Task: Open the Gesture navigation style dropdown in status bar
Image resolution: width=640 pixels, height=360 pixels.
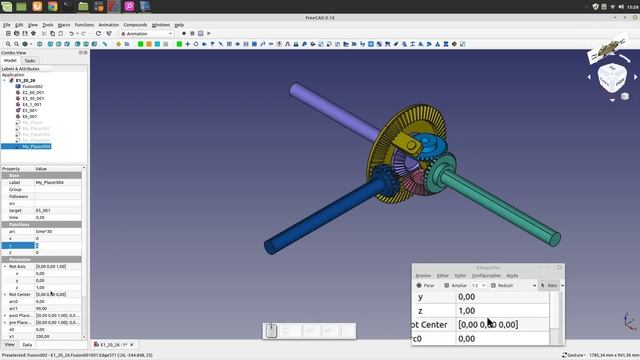Action: [x=573, y=355]
